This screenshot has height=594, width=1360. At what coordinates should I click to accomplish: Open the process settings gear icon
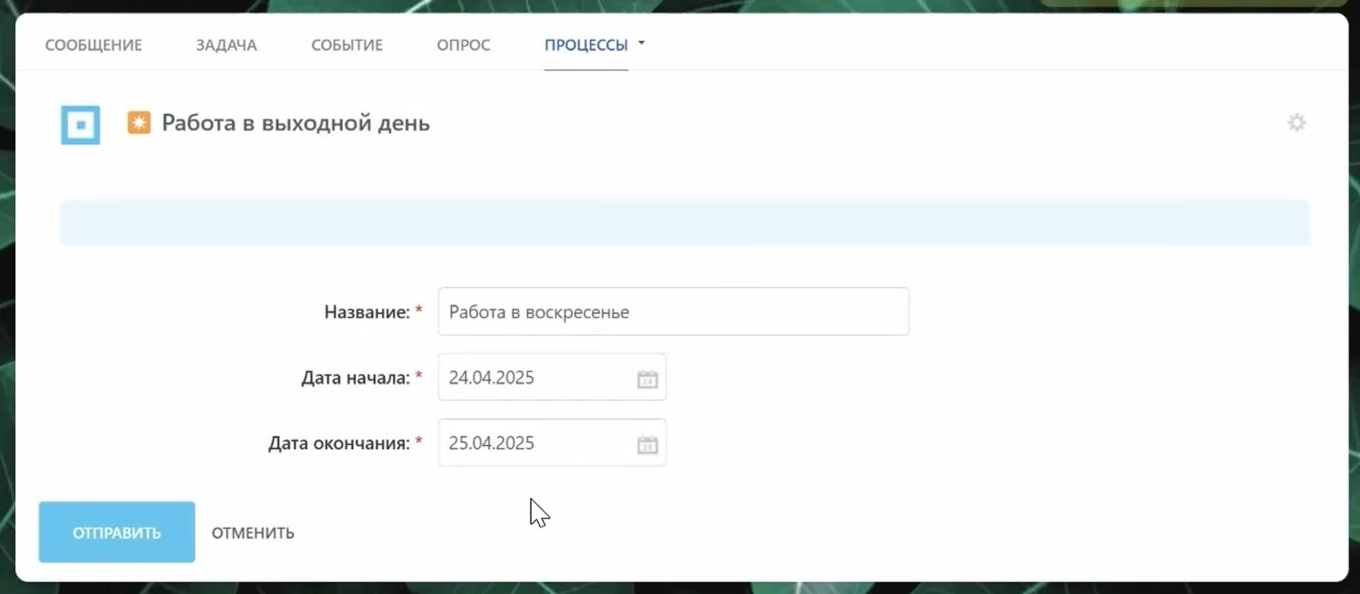(1296, 122)
